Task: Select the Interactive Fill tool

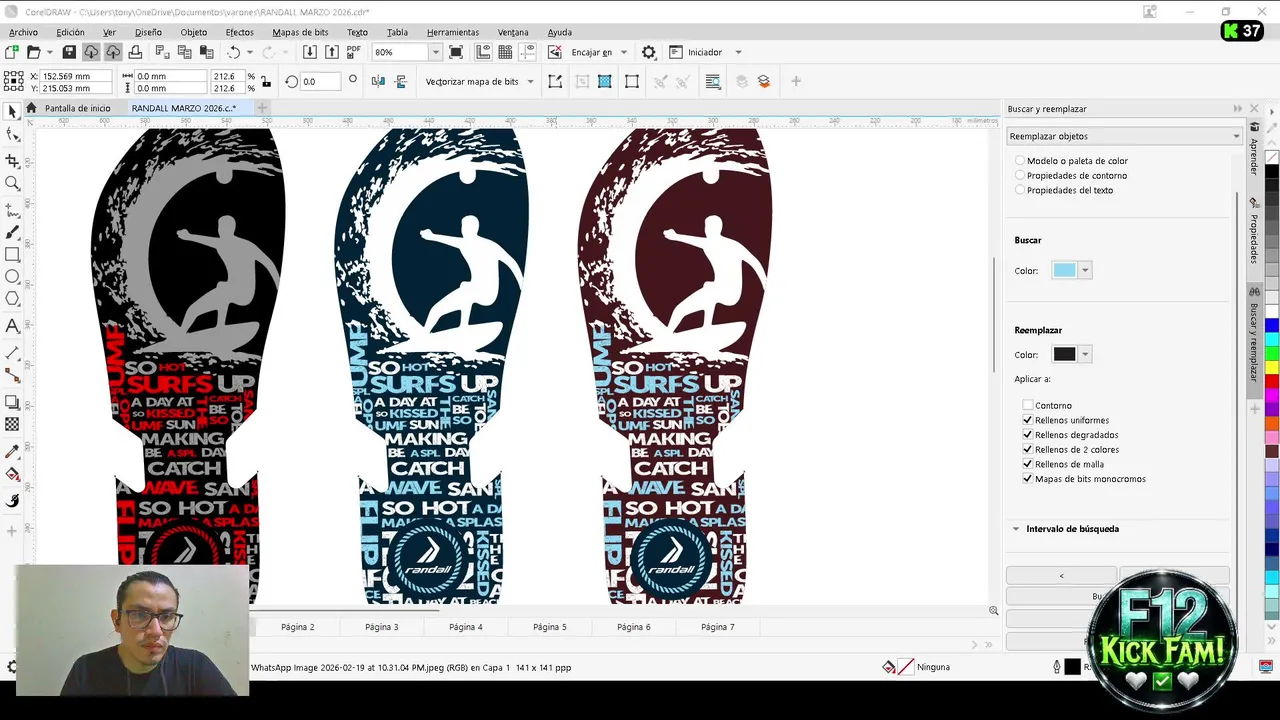Action: [x=12, y=474]
